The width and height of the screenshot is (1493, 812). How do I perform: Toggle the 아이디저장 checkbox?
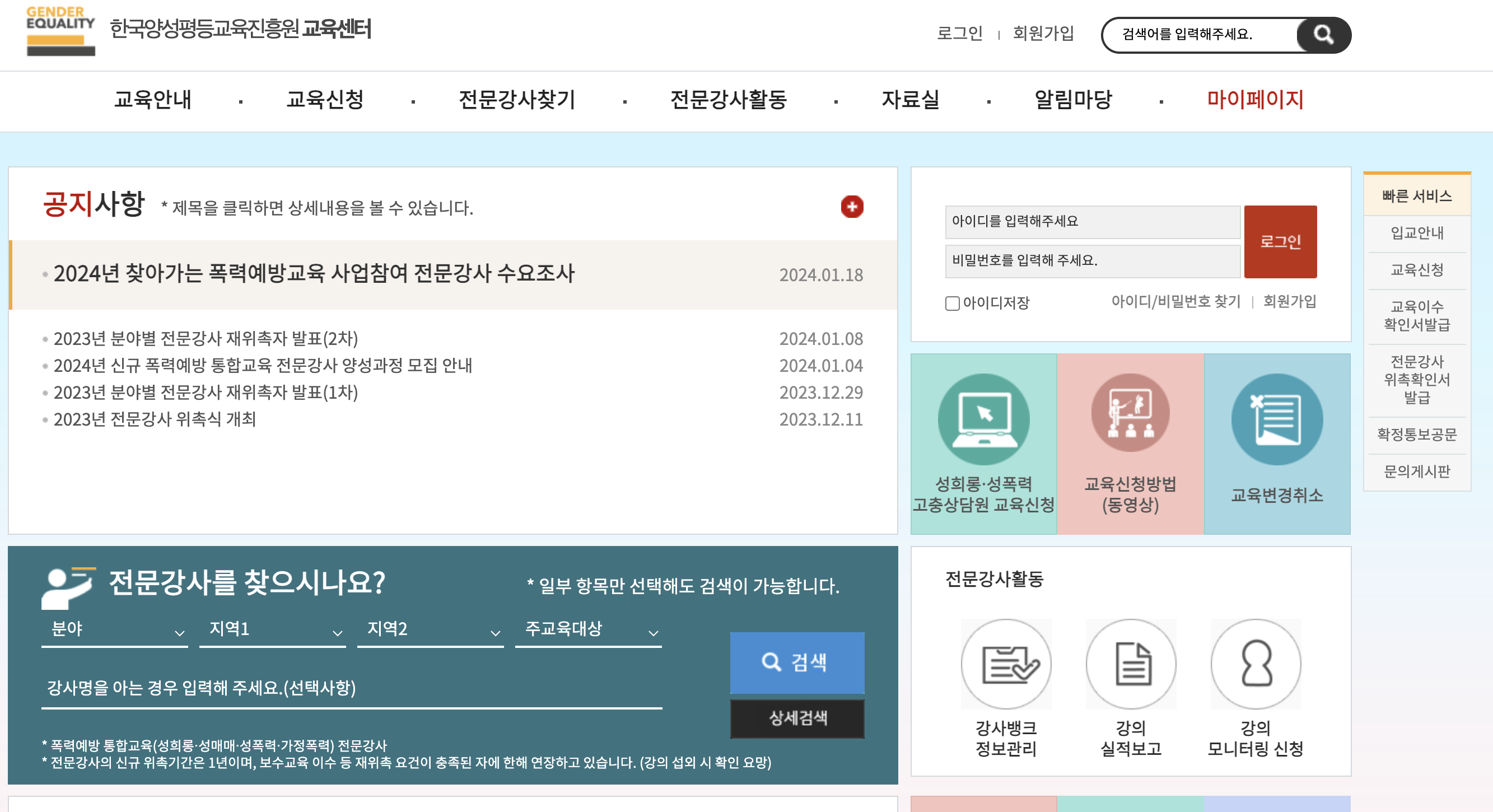pos(951,303)
